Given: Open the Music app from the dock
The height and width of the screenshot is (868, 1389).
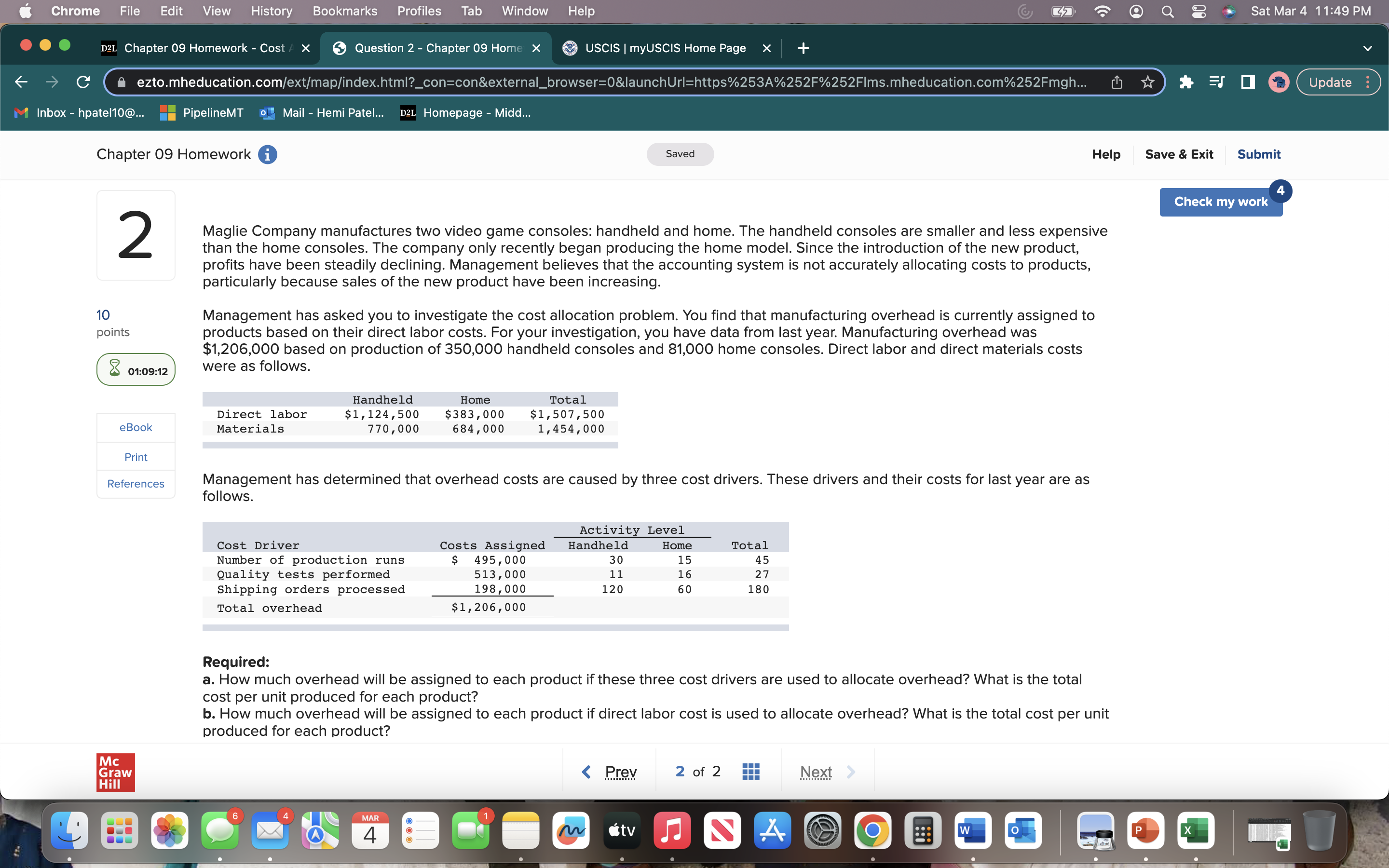Looking at the screenshot, I should coord(671,830).
